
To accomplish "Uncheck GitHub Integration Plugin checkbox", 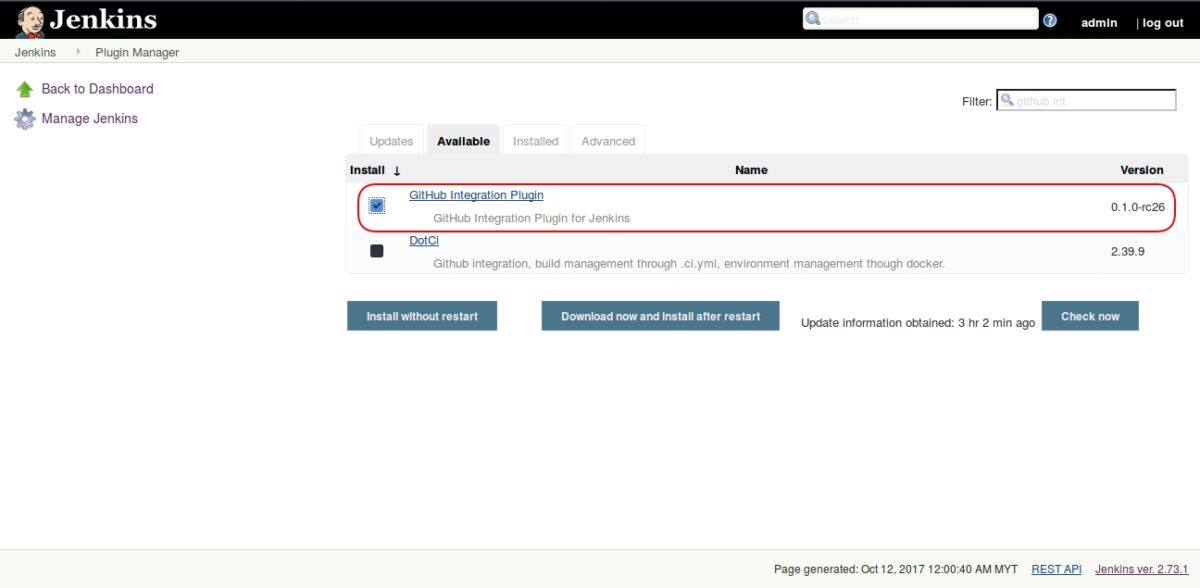I will [377, 205].
